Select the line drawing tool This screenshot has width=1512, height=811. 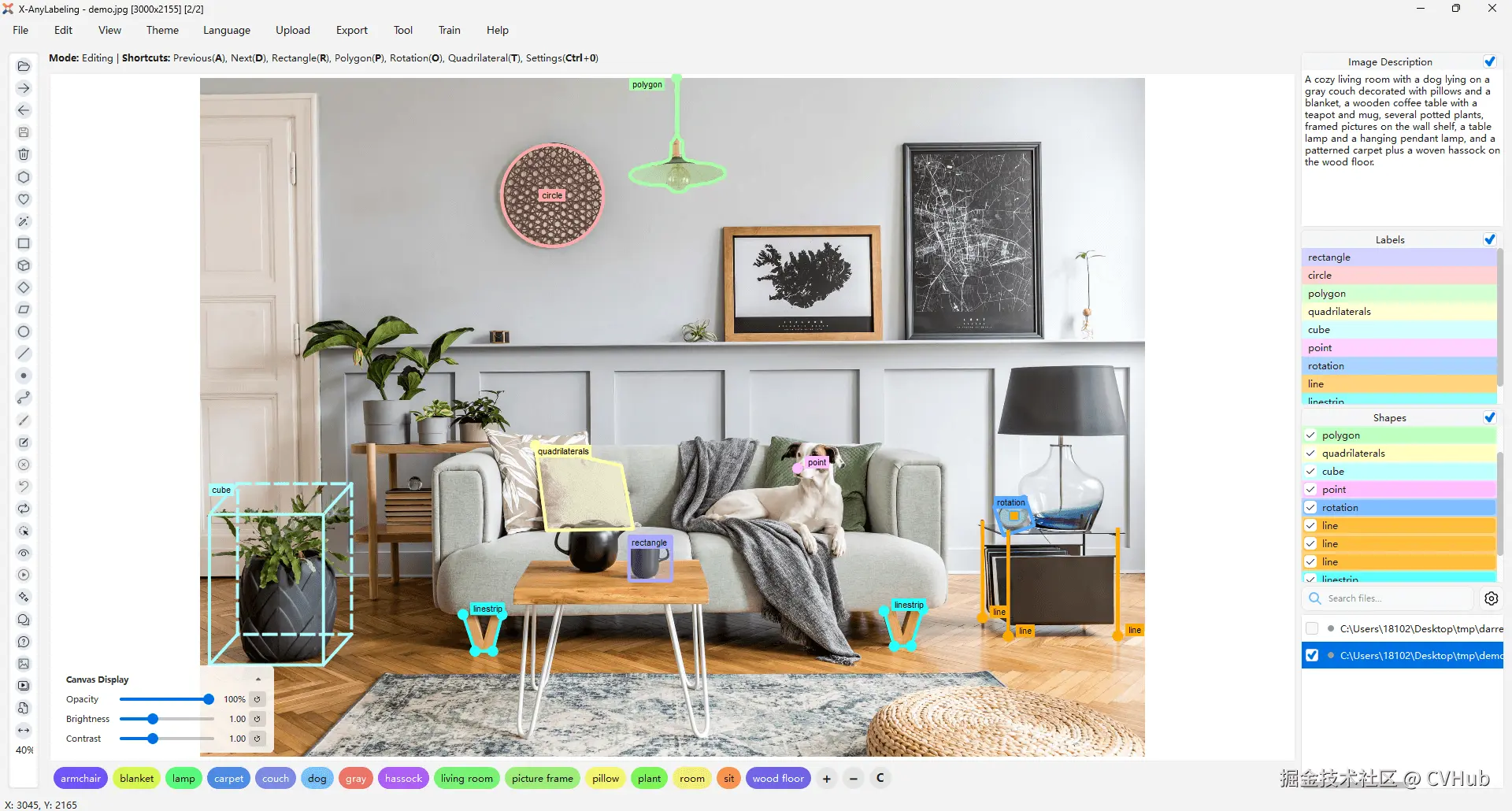(24, 354)
